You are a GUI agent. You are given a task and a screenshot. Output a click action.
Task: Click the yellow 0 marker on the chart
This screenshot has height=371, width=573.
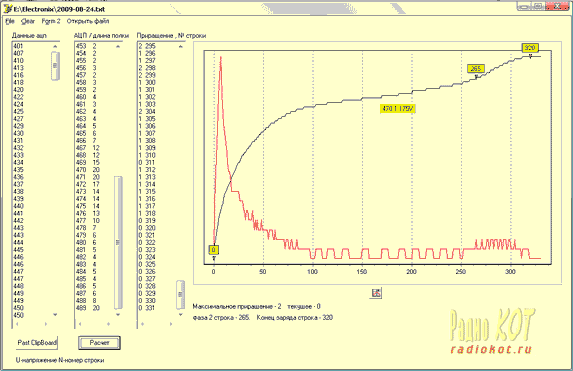pos(213,250)
